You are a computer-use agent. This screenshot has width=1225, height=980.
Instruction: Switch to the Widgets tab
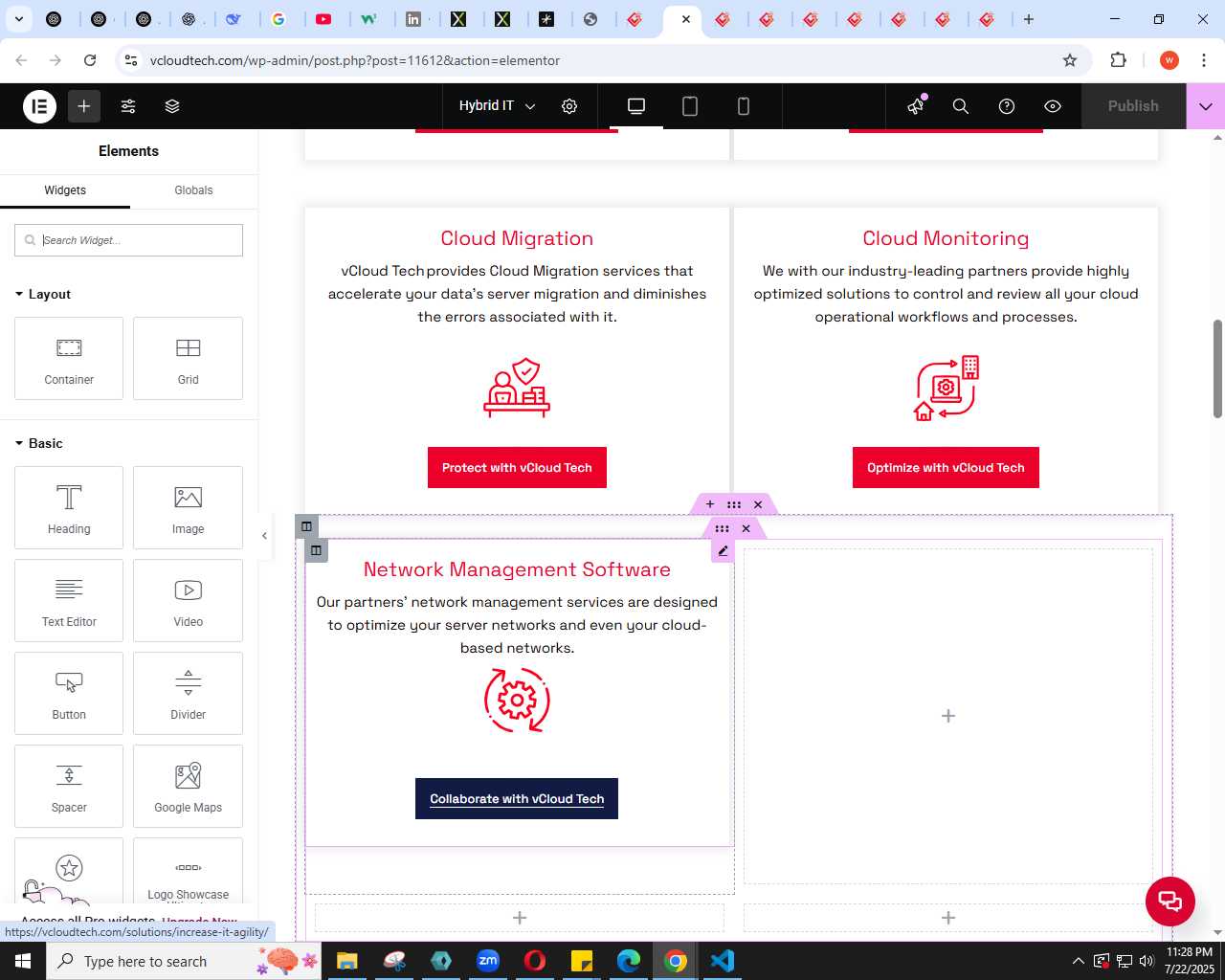point(65,190)
